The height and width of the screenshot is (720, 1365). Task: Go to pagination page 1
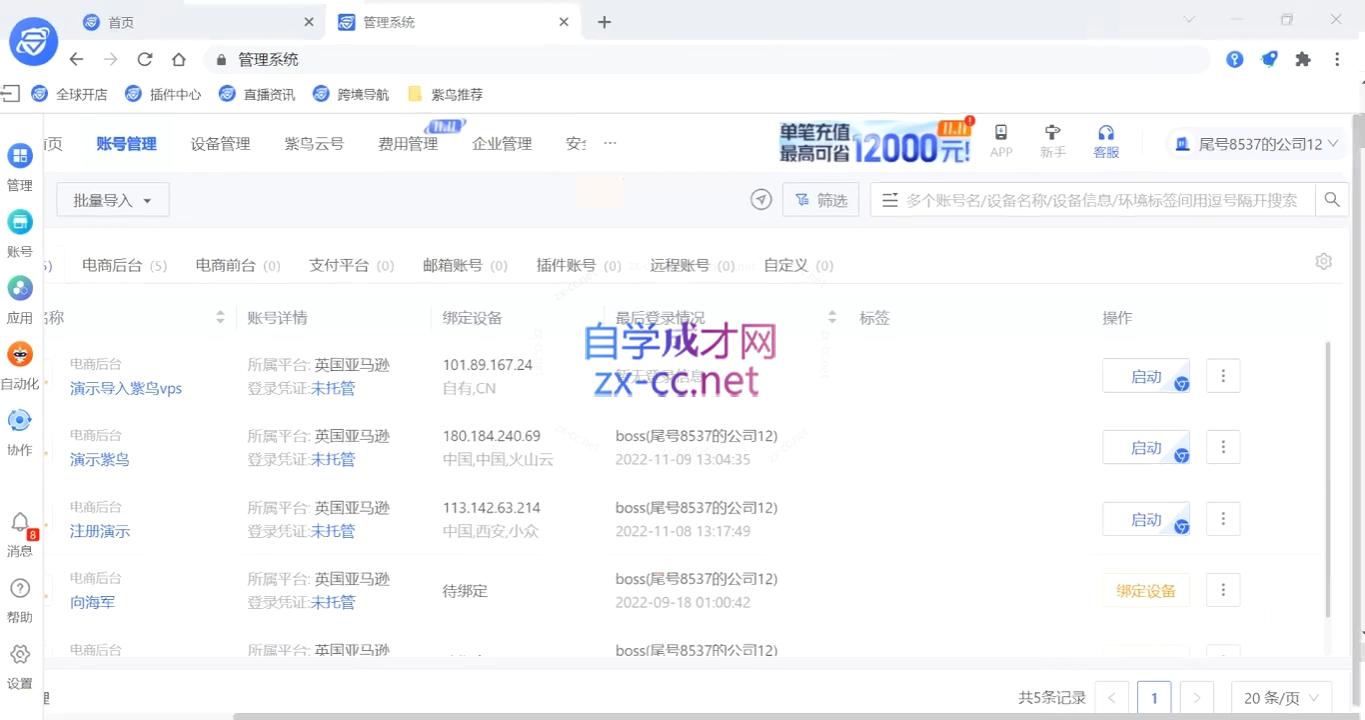(x=1154, y=698)
